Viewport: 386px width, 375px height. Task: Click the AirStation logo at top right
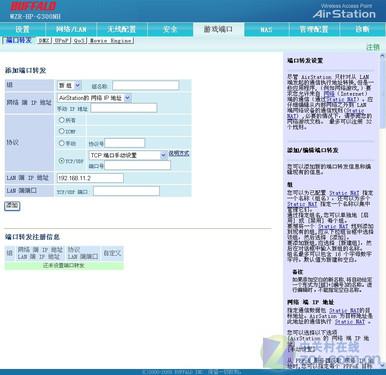[x=344, y=14]
